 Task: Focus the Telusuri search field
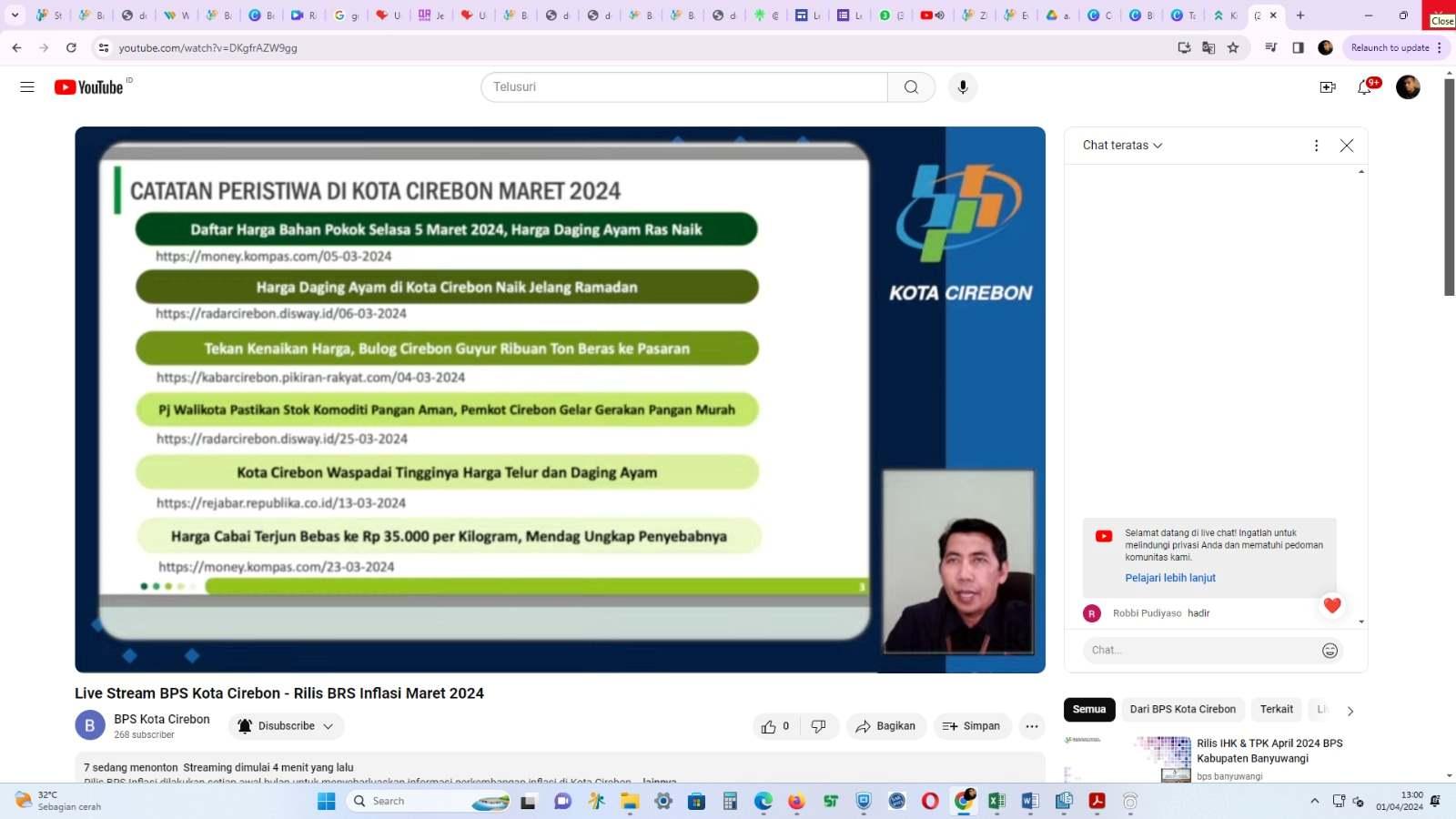684,87
